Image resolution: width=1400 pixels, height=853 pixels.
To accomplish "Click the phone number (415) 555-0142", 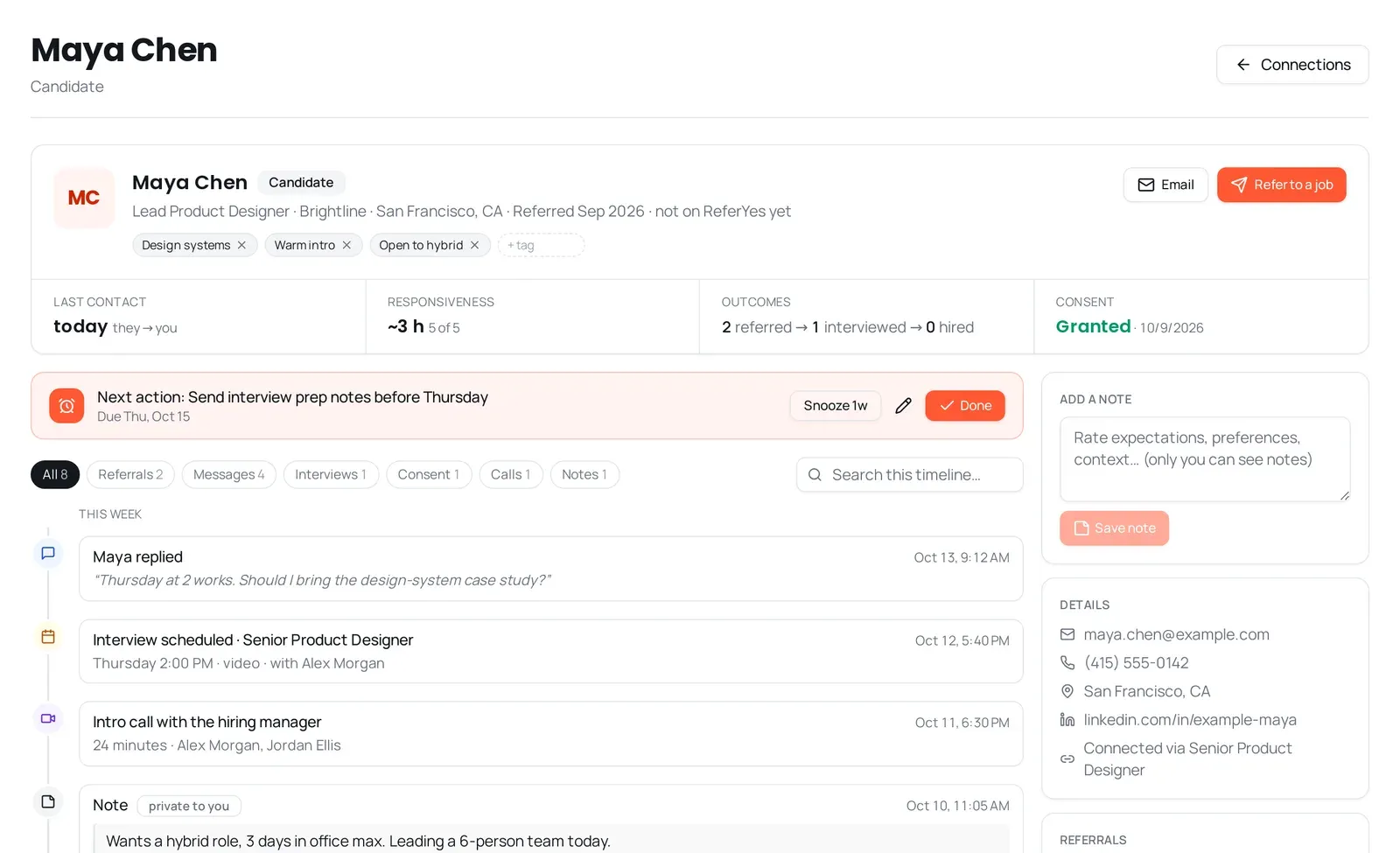I will [1137, 663].
